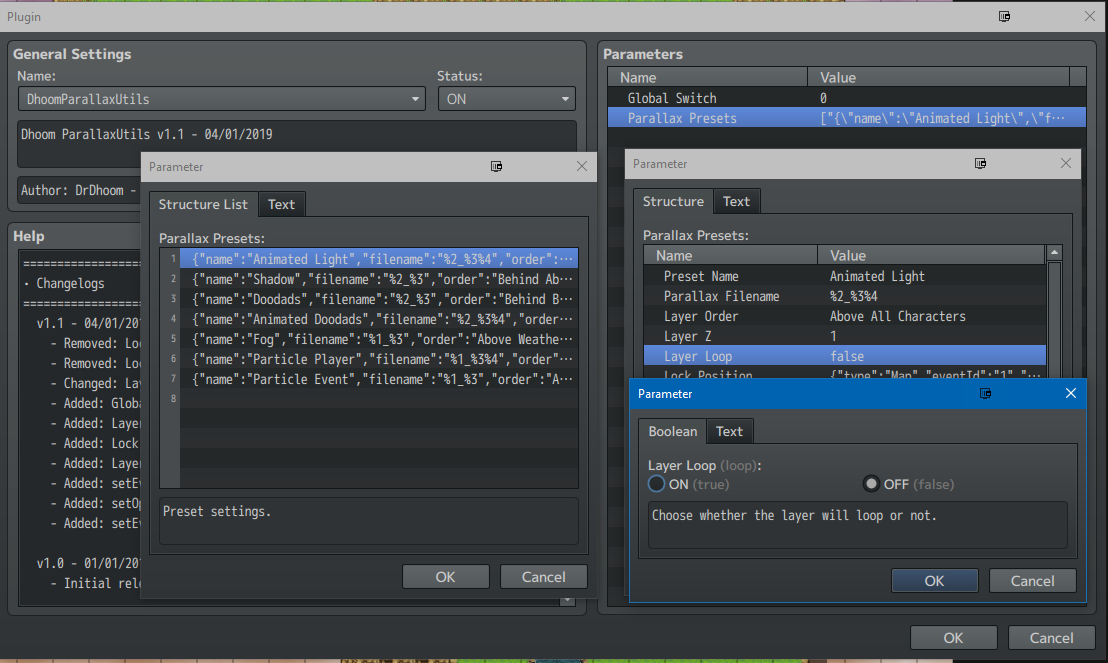Click the "Preset settings." description box
The image size is (1108, 663).
tap(369, 521)
